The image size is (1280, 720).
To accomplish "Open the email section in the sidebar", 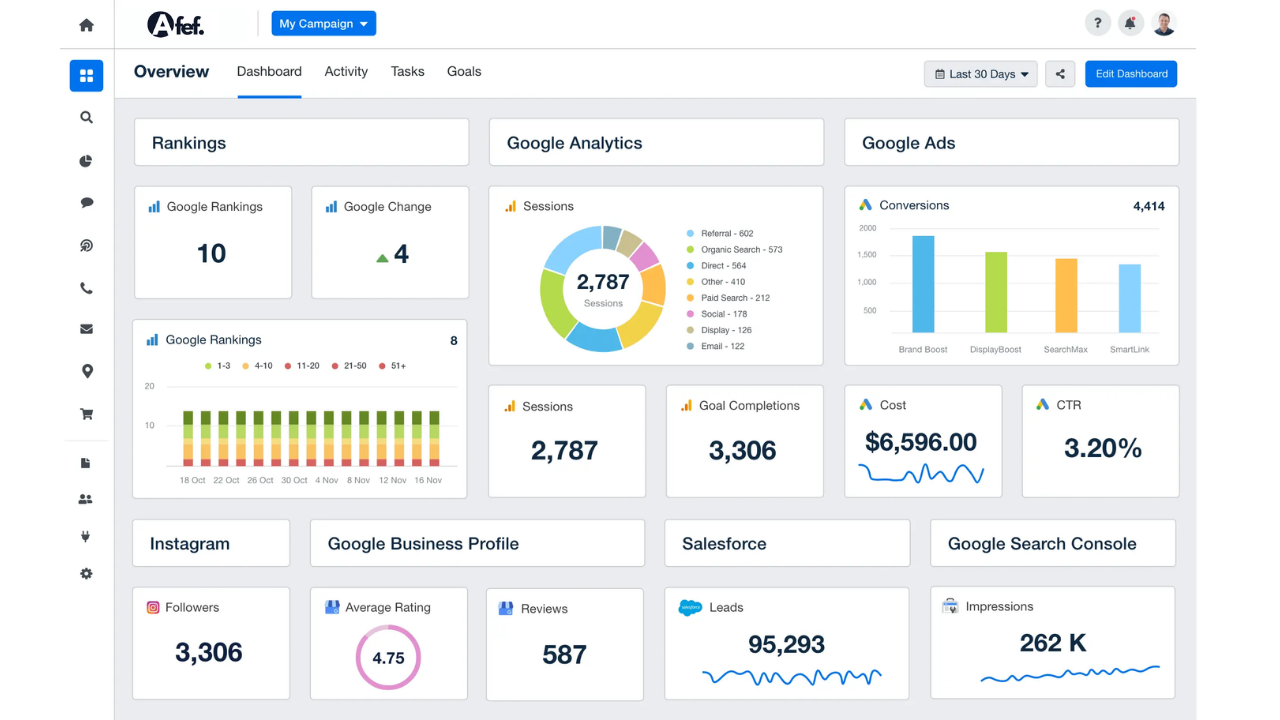I will (86, 328).
